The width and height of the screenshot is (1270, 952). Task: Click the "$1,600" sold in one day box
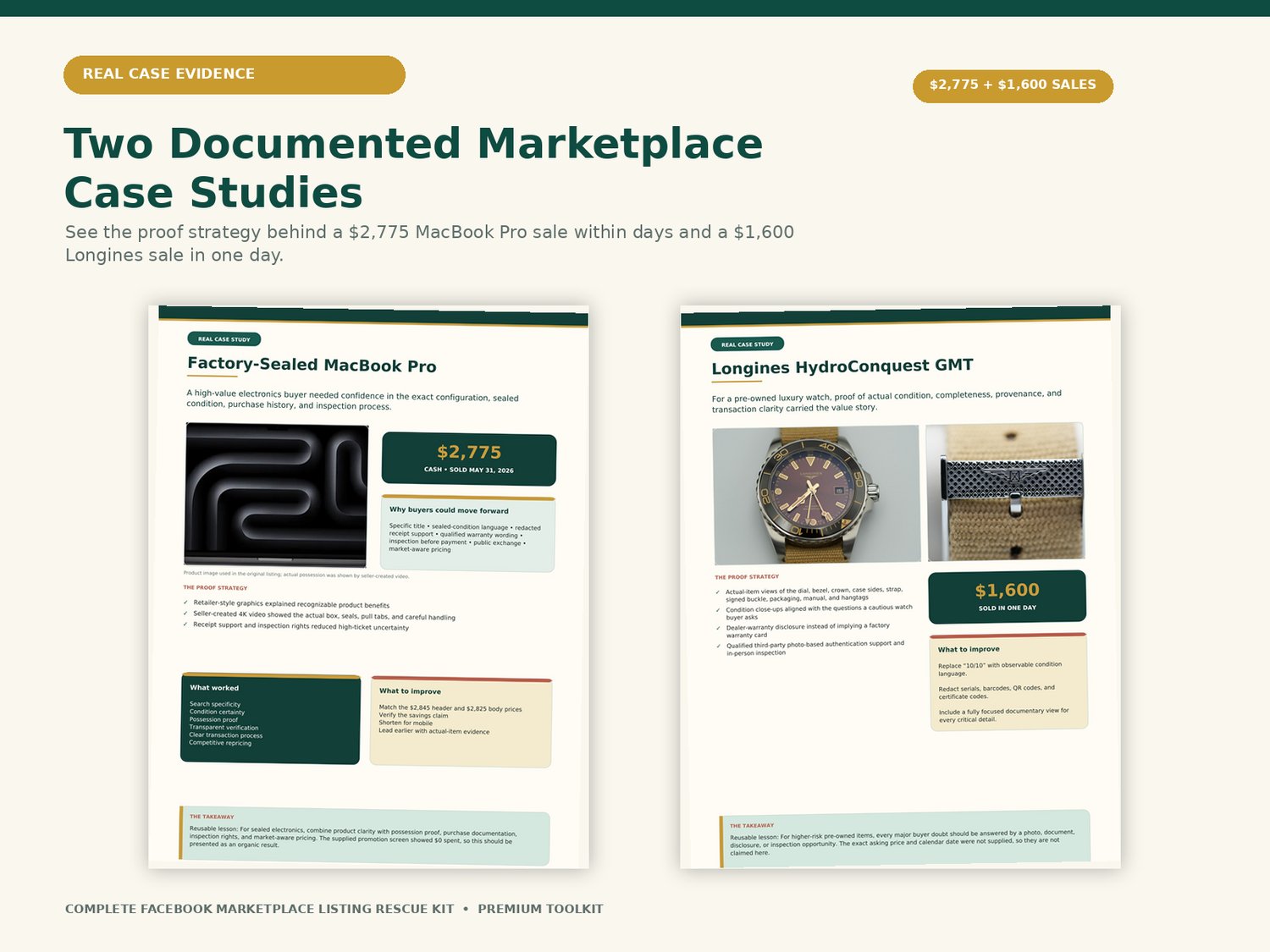pos(1008,597)
